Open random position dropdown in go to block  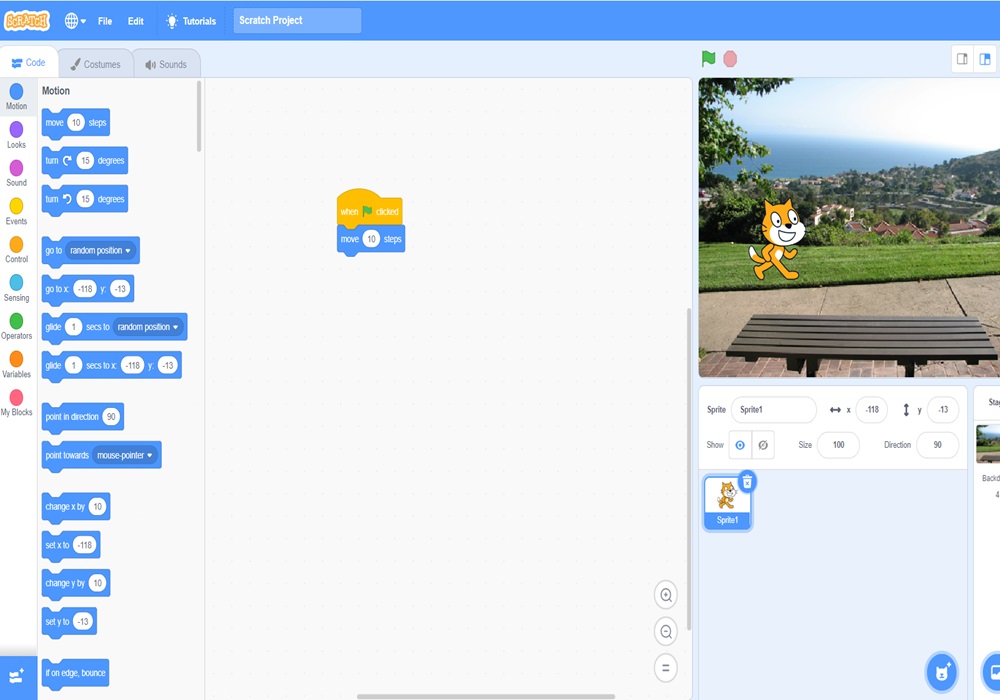point(101,251)
